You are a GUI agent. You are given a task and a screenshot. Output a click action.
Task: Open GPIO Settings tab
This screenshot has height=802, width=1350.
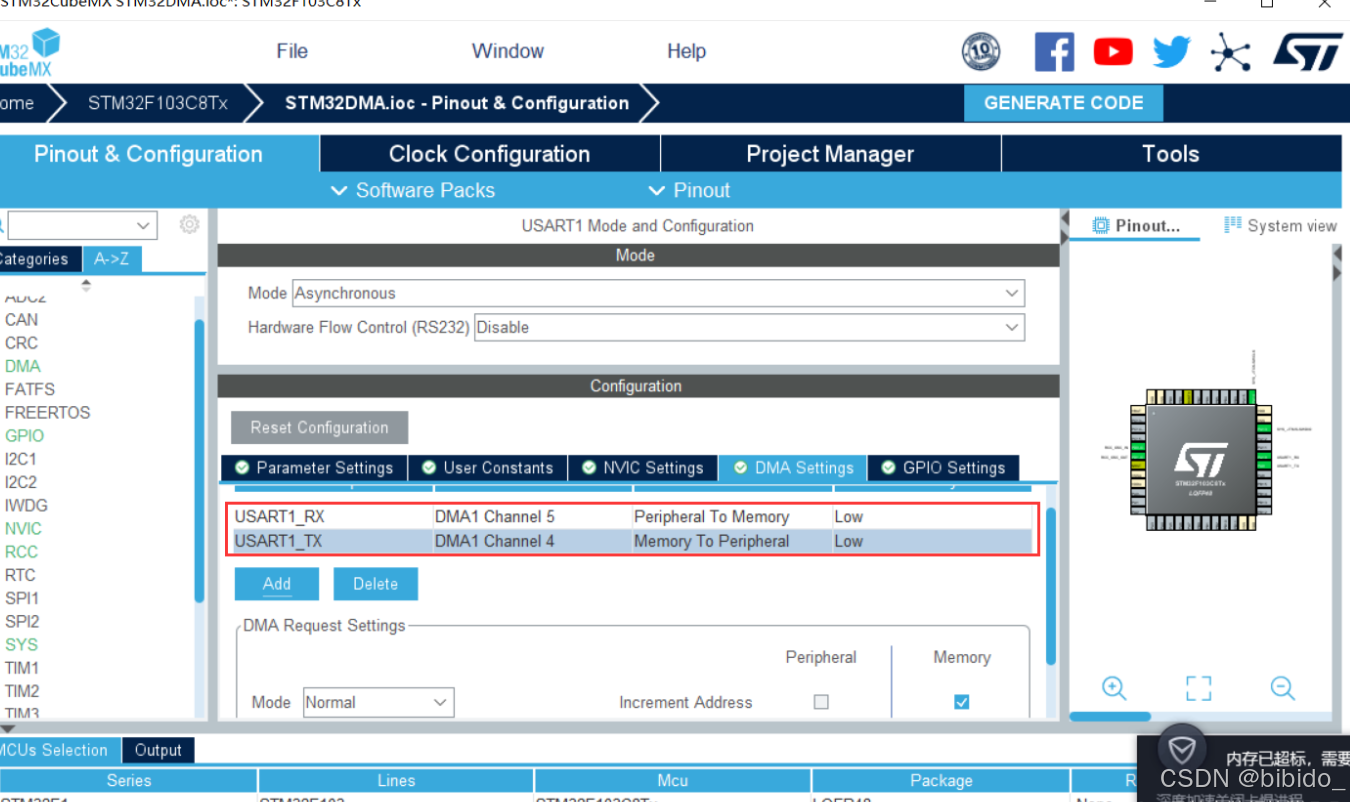(x=943, y=468)
